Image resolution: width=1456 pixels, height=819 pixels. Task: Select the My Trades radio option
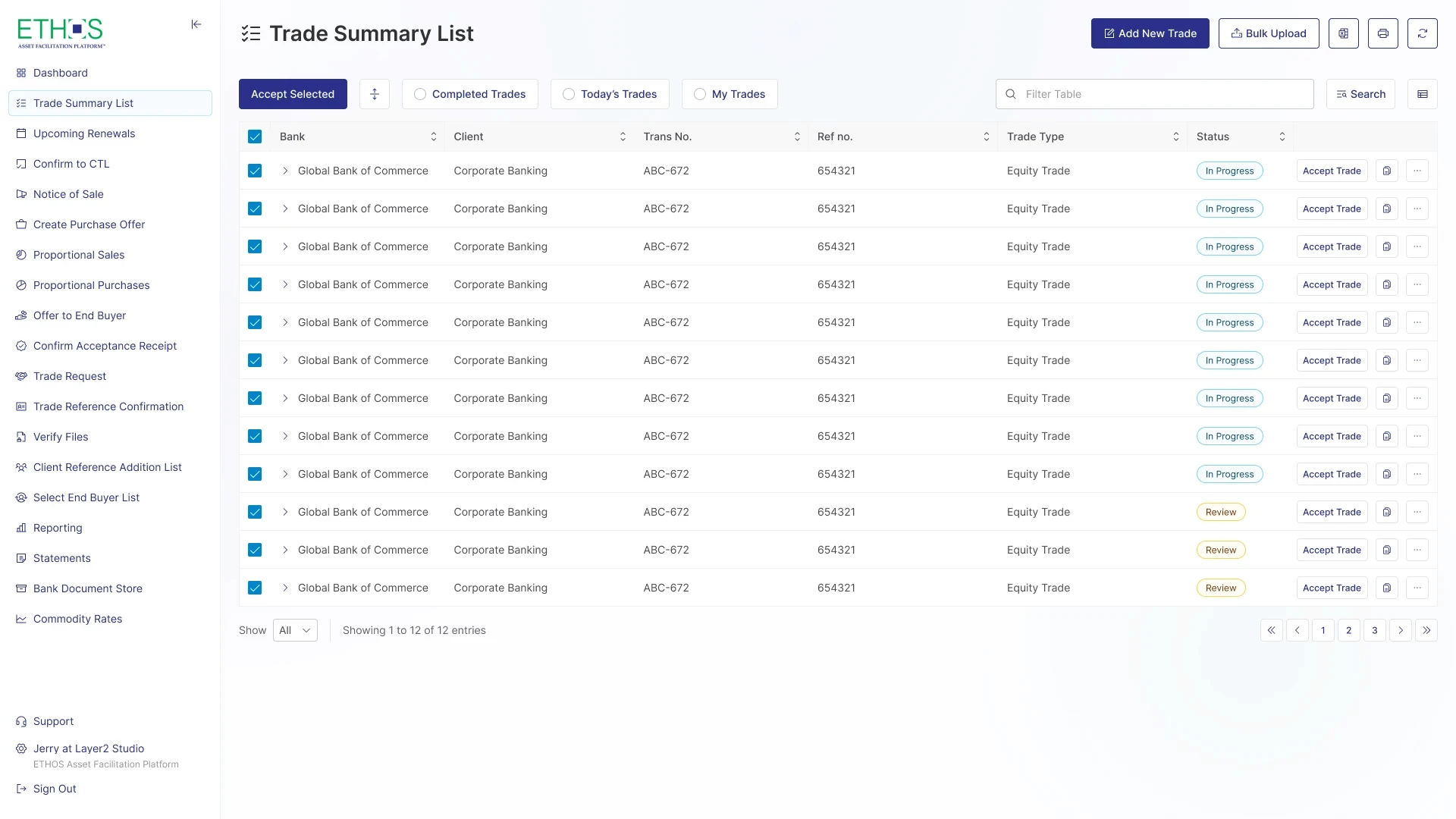700,94
